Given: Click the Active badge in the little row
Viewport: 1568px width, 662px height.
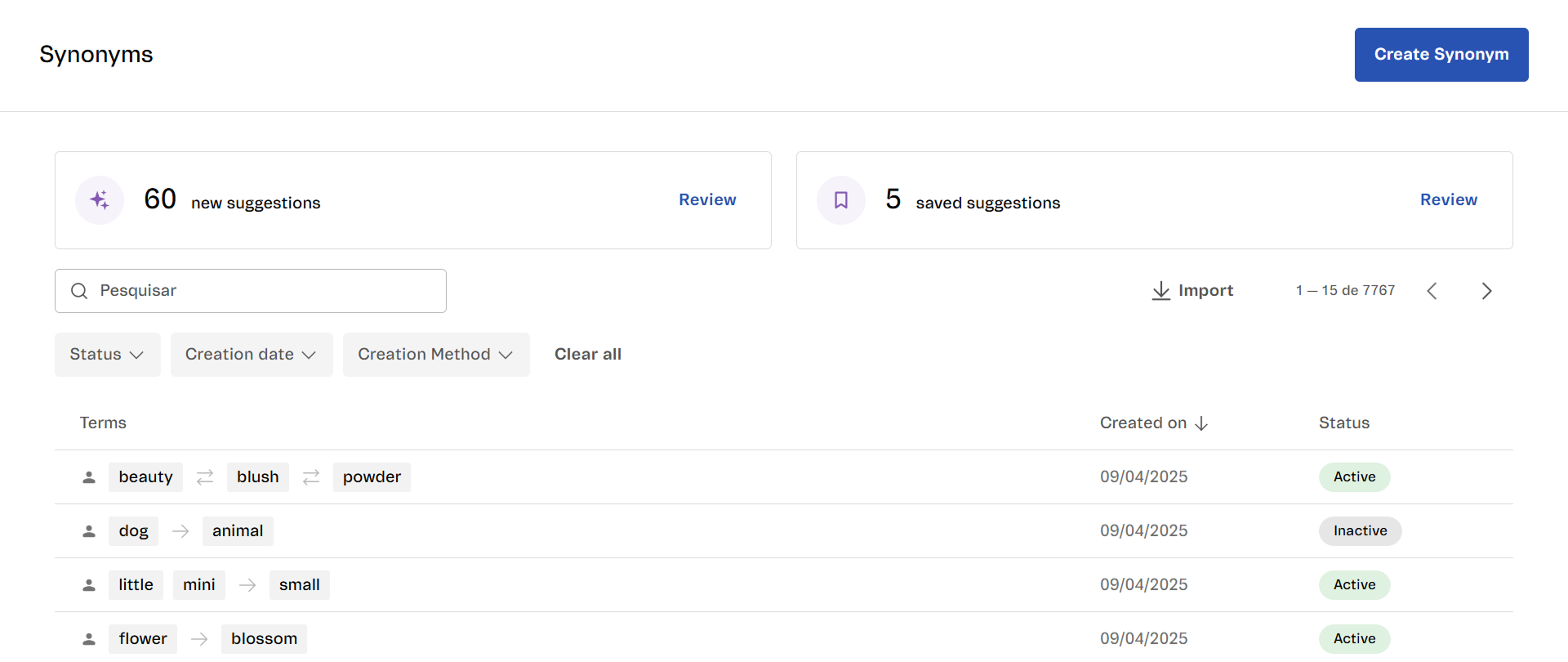Looking at the screenshot, I should pos(1355,585).
